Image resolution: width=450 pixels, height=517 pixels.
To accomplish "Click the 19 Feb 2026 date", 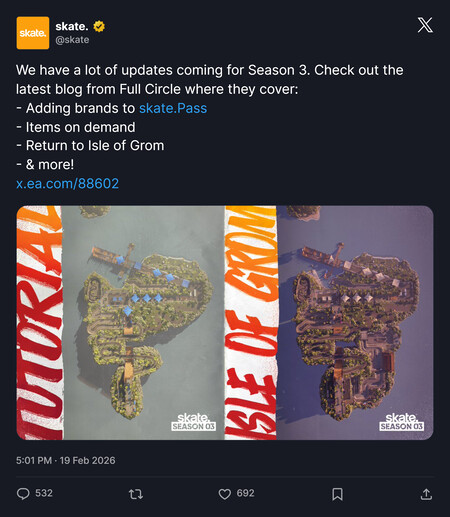I will [88, 460].
